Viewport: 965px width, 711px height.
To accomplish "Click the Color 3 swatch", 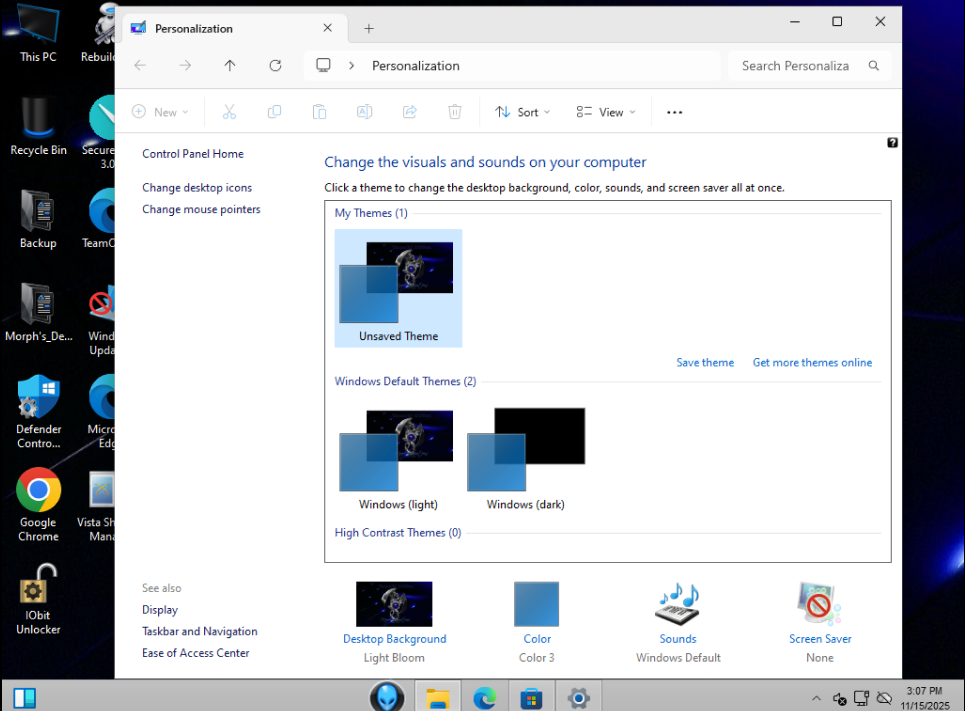I will (x=536, y=604).
